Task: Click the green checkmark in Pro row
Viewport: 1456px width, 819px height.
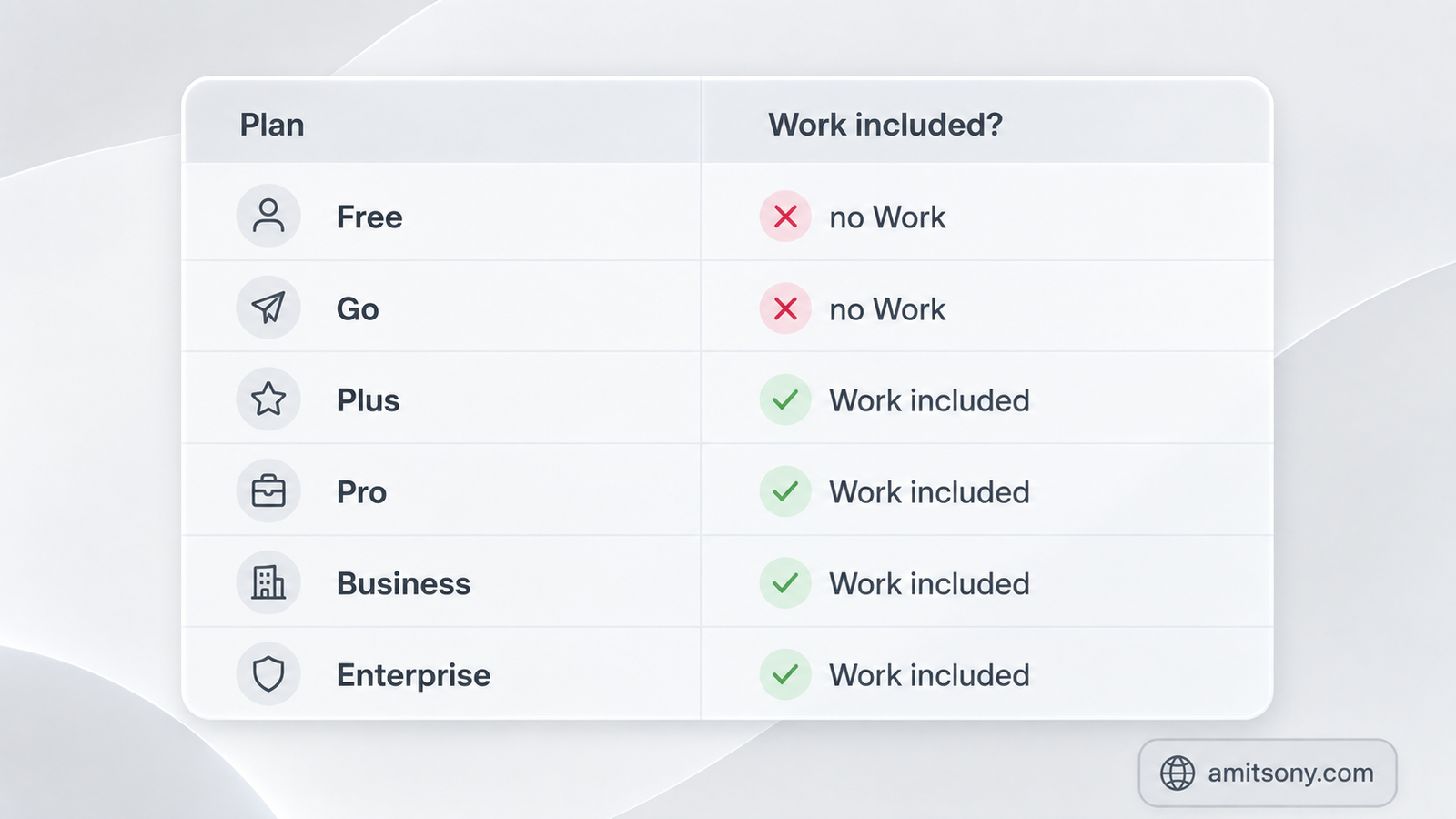Action: 785,491
